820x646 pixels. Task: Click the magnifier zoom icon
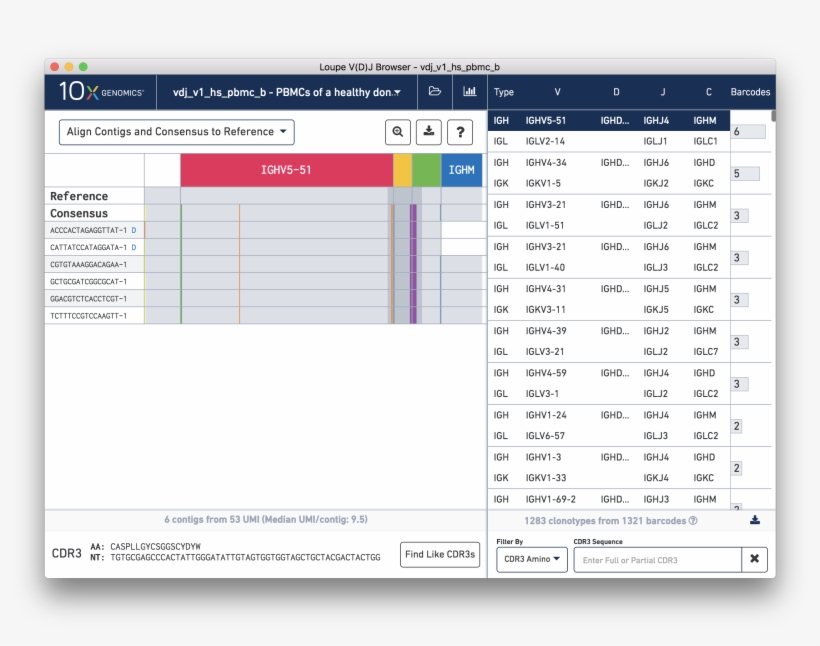[398, 132]
